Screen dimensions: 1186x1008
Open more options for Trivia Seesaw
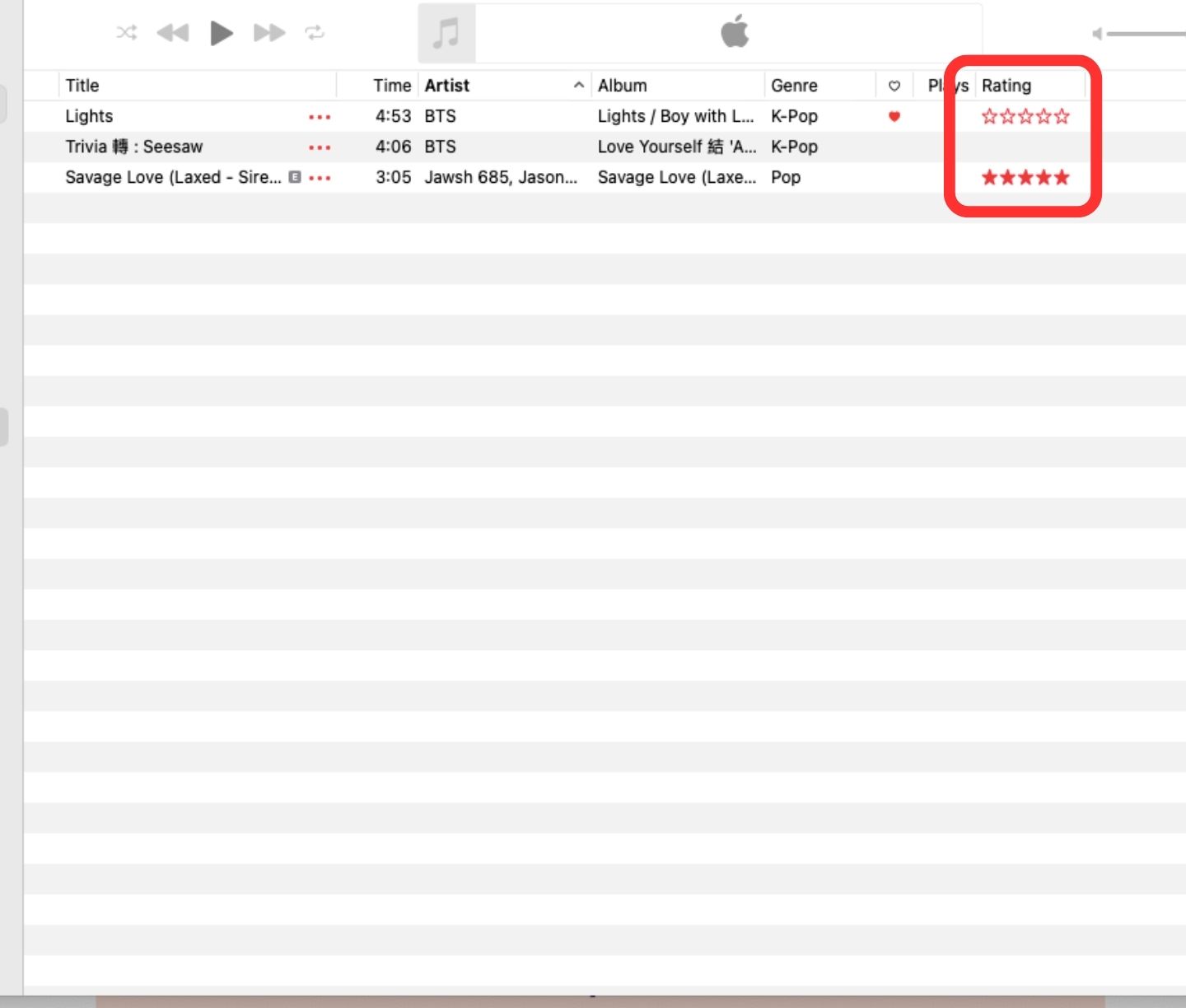pos(320,147)
